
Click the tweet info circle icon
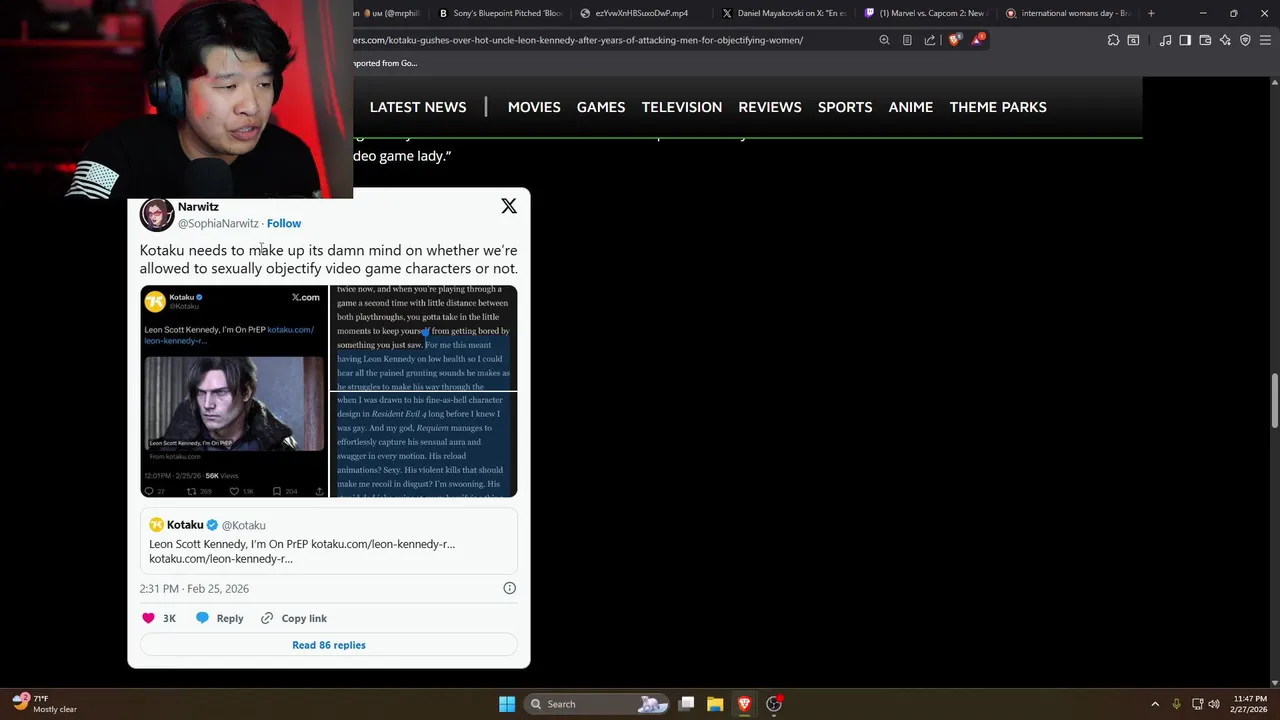[509, 588]
